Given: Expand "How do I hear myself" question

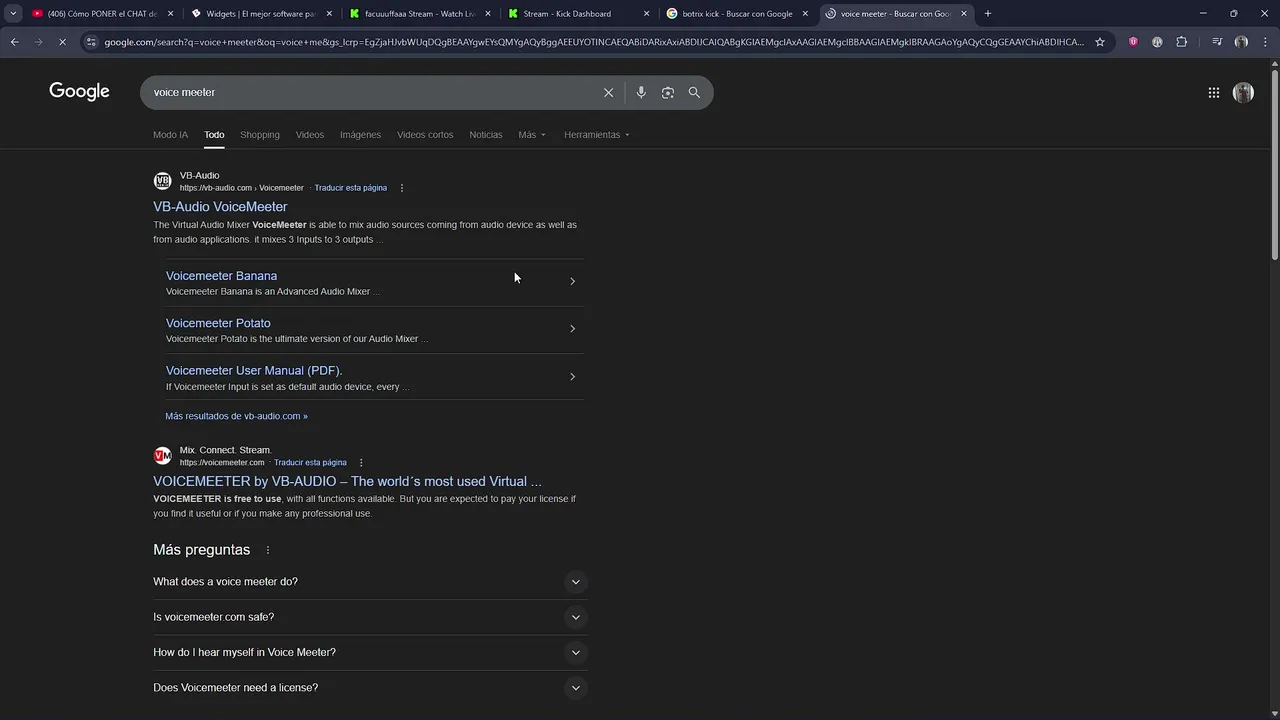Looking at the screenshot, I should coord(575,653).
